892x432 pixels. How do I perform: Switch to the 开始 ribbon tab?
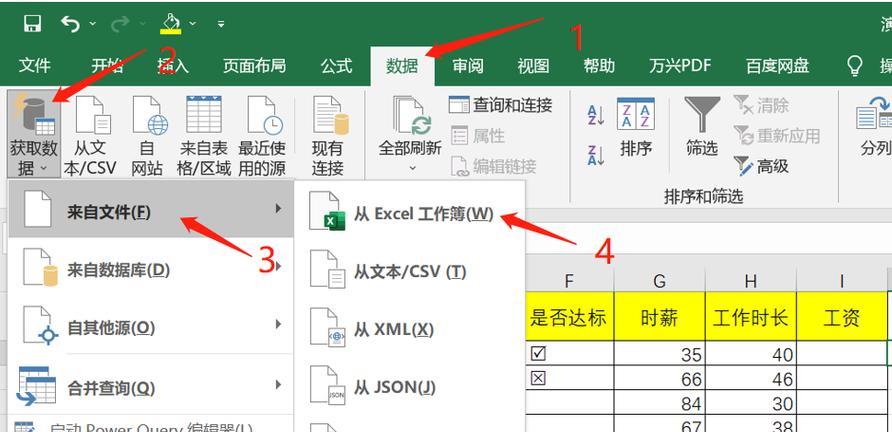click(x=108, y=66)
